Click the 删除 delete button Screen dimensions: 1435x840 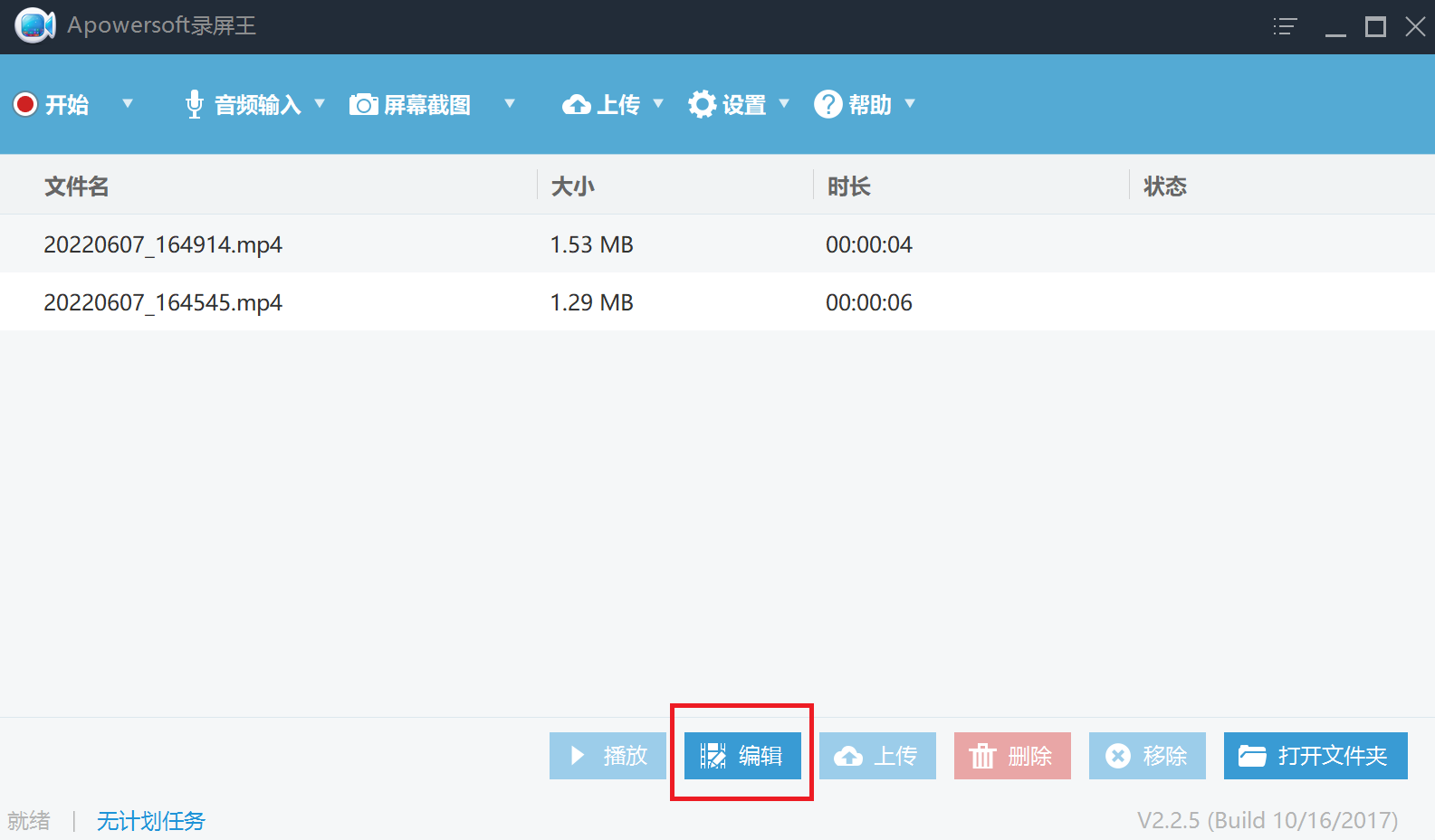point(1012,756)
